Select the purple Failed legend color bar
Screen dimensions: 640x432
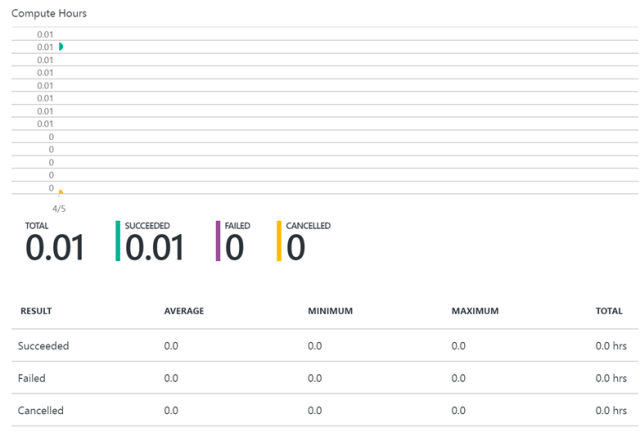[218, 241]
